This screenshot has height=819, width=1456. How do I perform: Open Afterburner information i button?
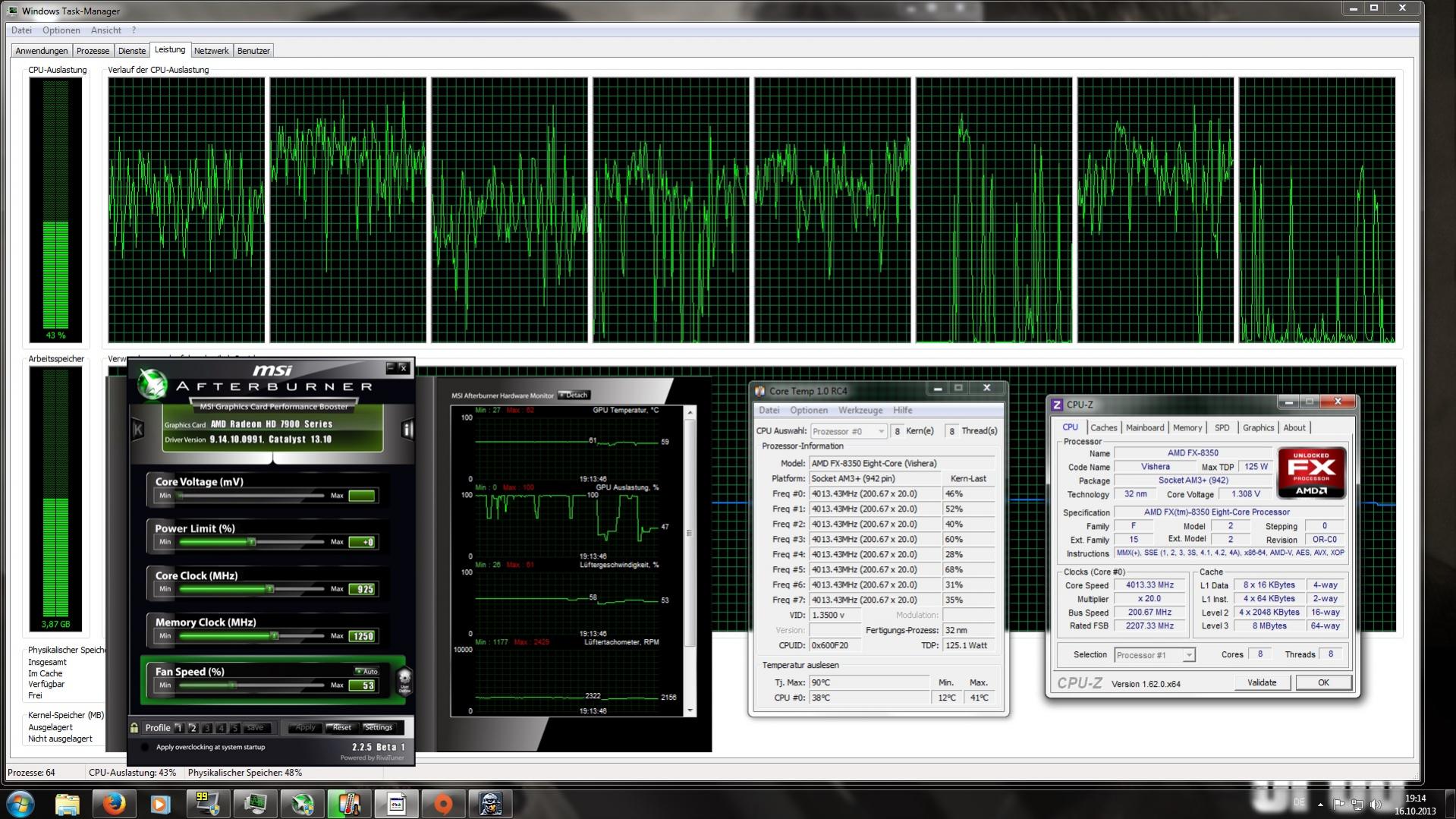tap(407, 430)
